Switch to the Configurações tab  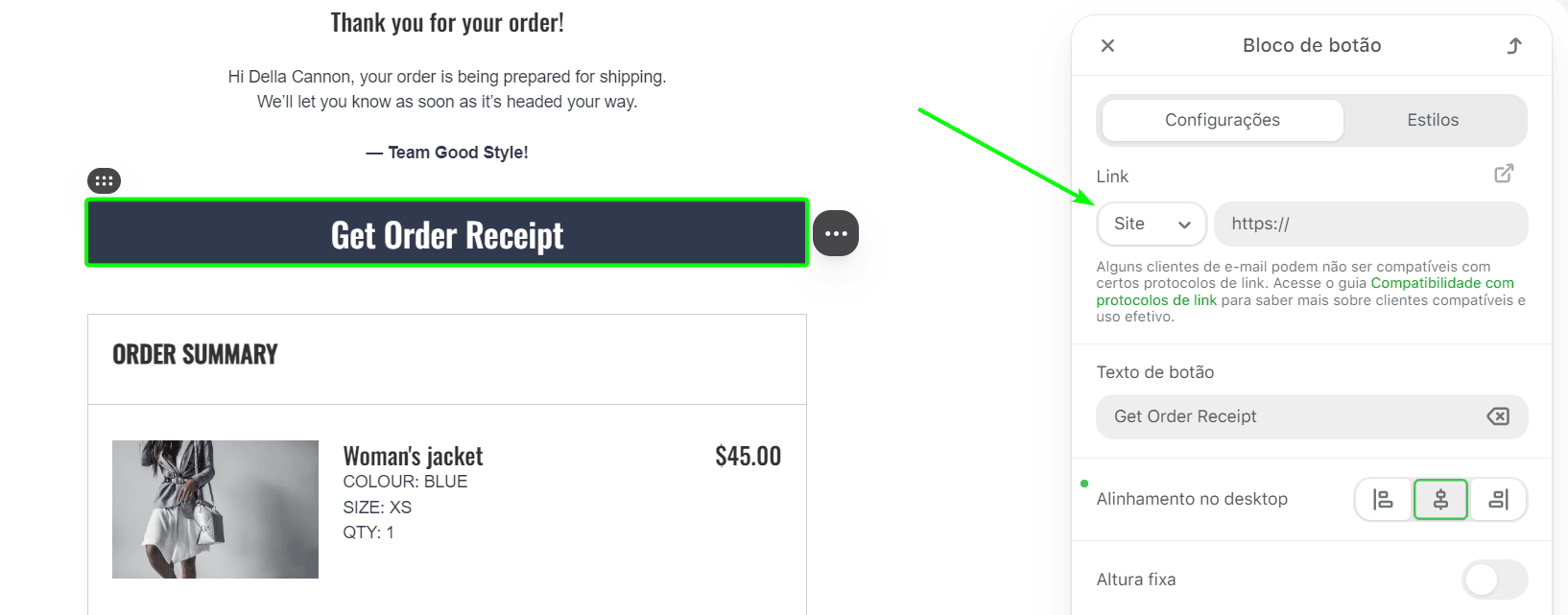(1222, 120)
